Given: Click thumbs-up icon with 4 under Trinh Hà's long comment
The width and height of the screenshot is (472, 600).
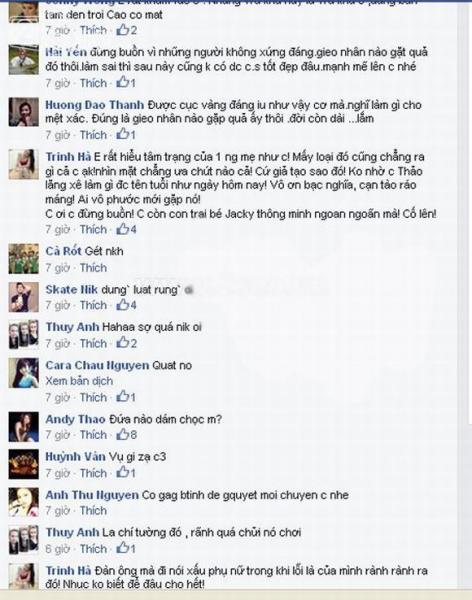Looking at the screenshot, I should coord(122,229).
